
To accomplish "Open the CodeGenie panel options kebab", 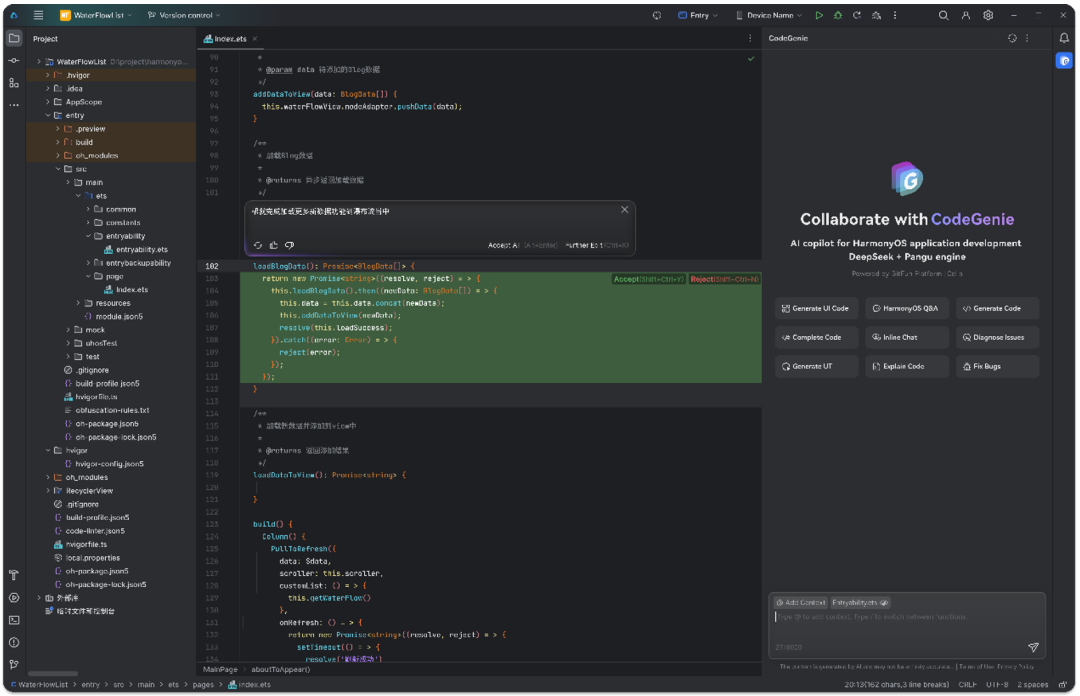I will (x=1027, y=38).
